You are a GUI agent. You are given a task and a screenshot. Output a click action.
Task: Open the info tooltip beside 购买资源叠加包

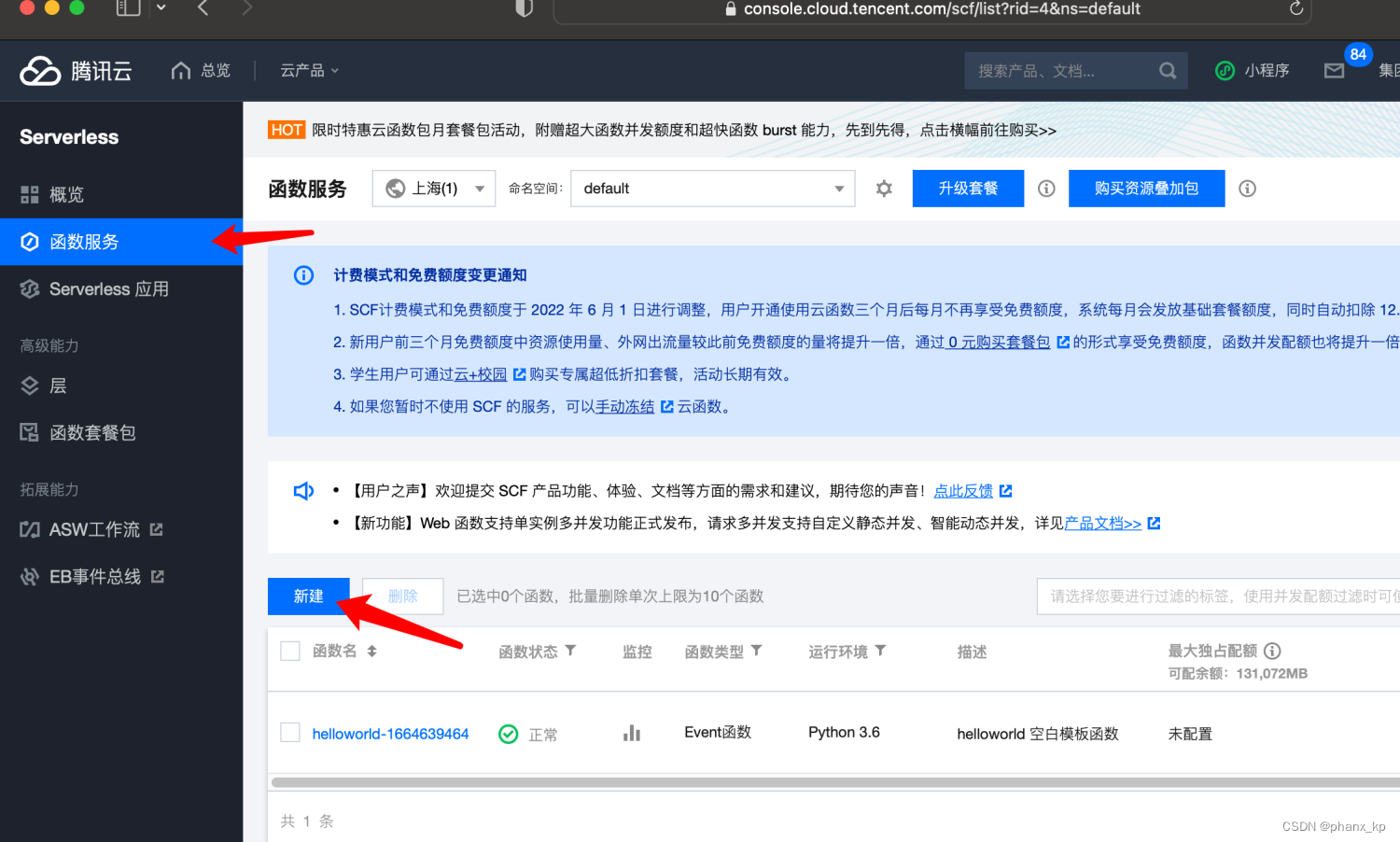(1247, 188)
